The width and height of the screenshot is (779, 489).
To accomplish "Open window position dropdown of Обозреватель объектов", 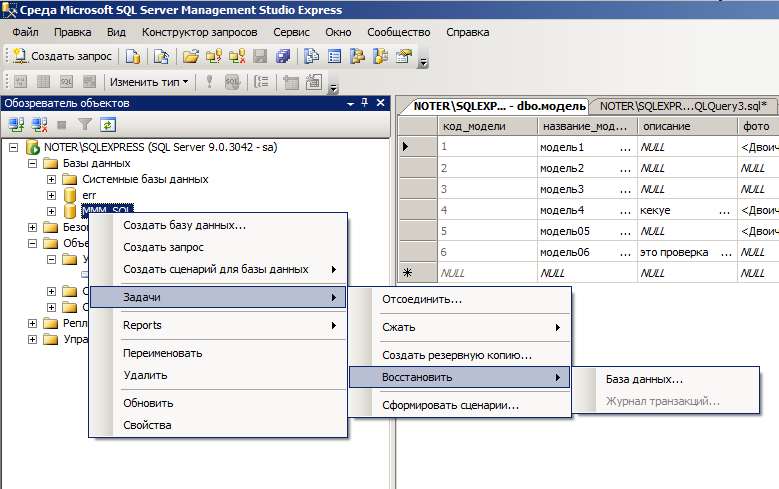I will (x=350, y=103).
